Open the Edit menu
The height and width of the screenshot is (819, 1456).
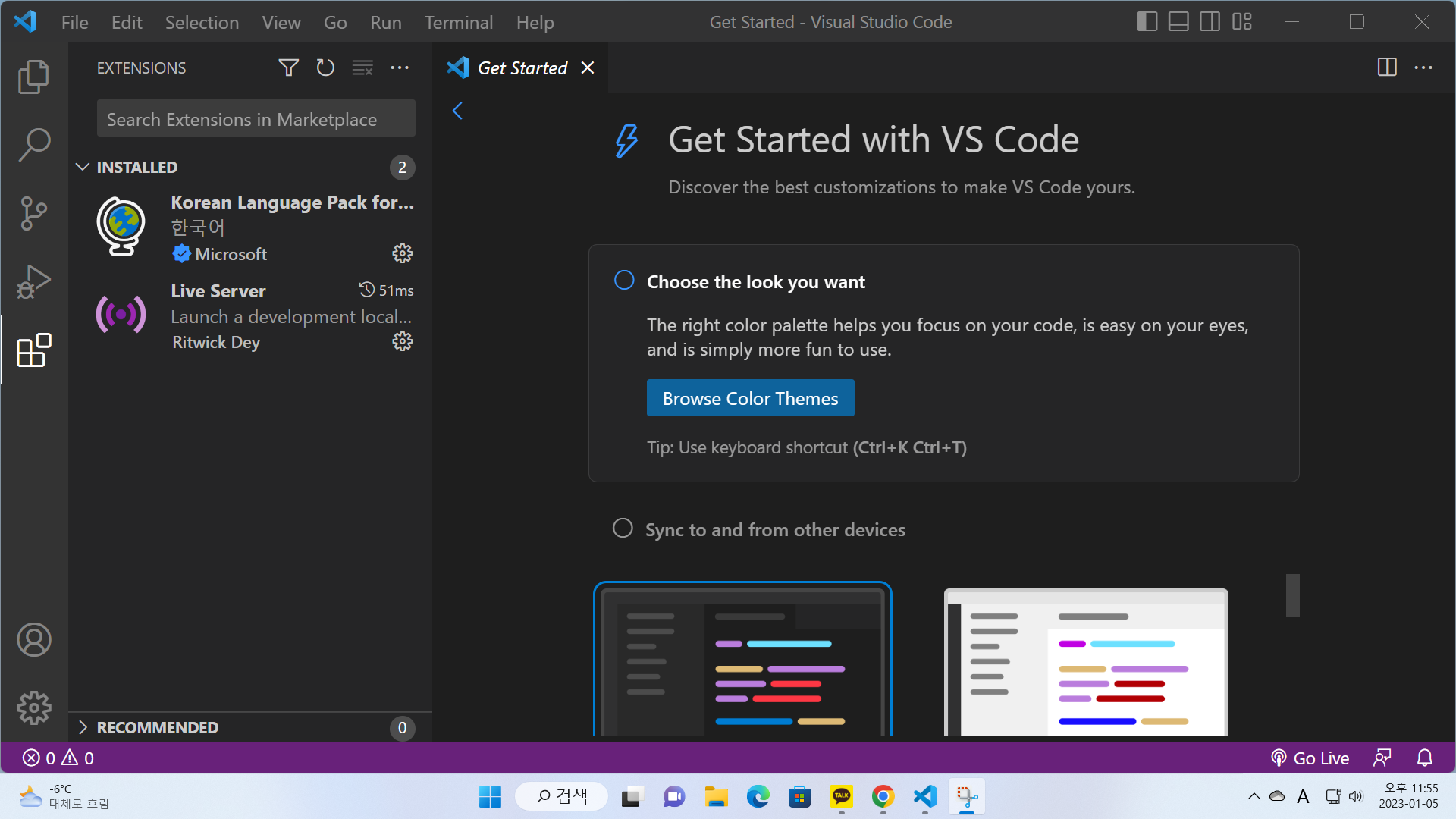tap(127, 22)
